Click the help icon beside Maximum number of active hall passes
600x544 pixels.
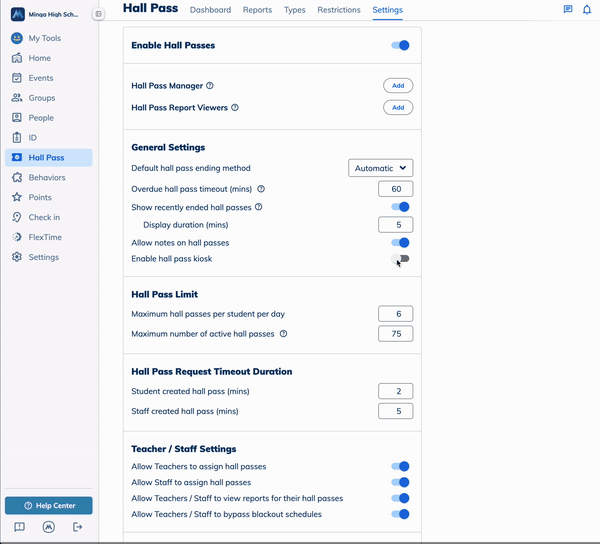(284, 333)
